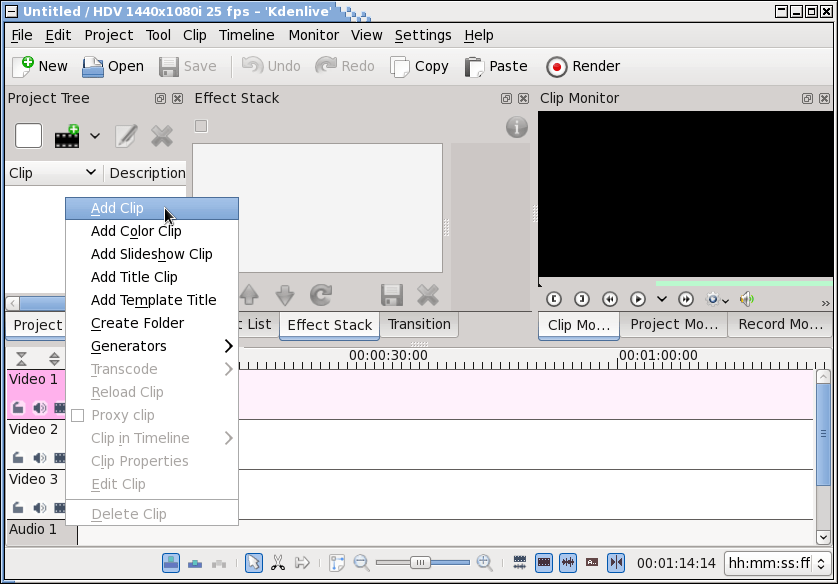
Task: Select normal edit mode icon in status bar
Action: (x=171, y=563)
